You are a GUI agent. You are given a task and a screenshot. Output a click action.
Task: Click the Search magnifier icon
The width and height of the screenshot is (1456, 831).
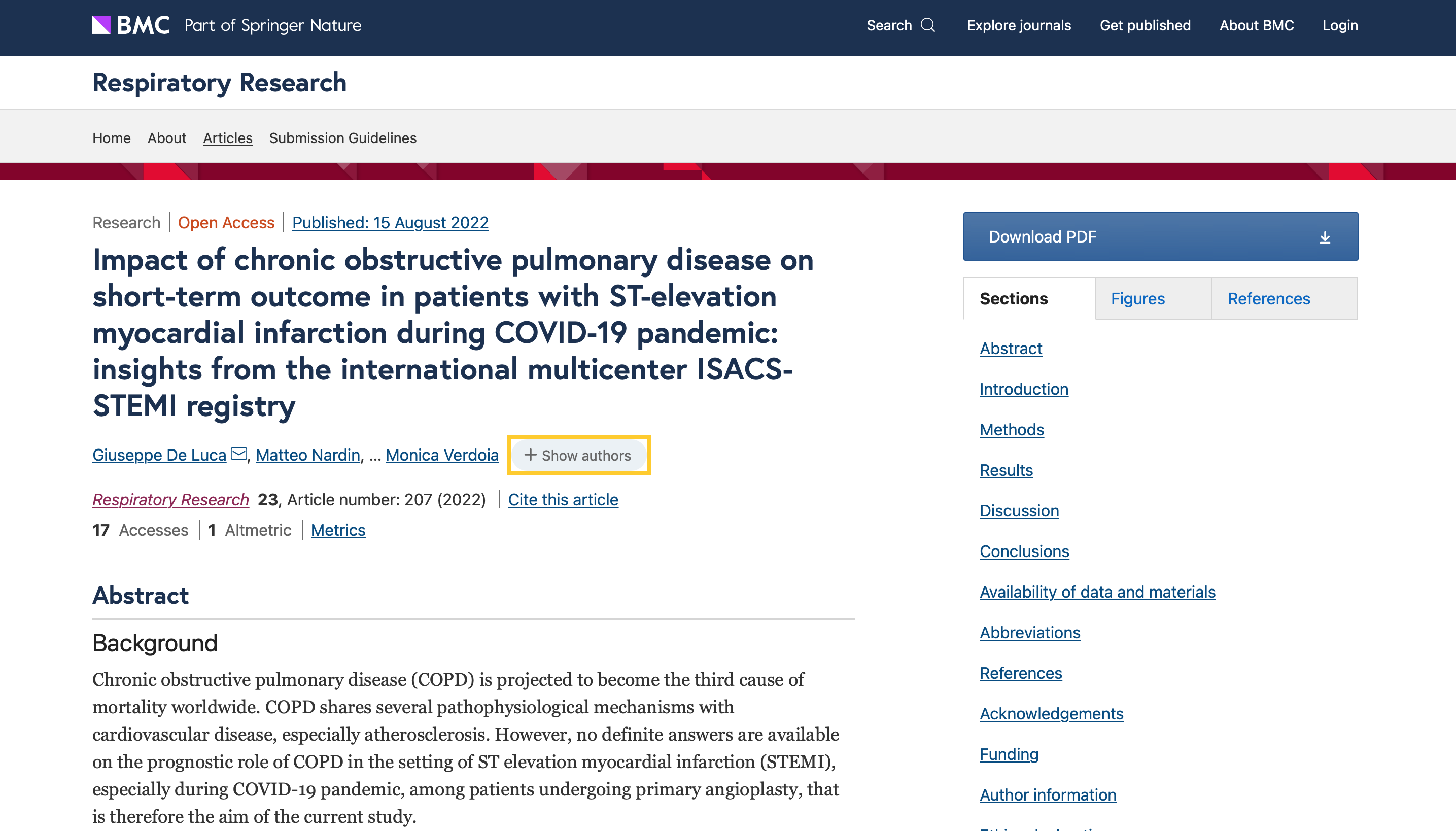click(928, 25)
